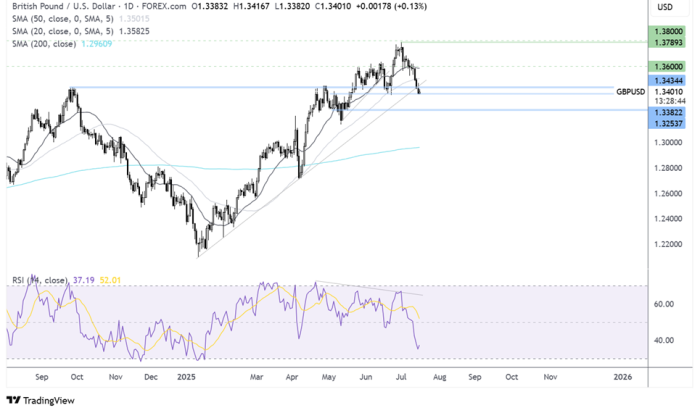Click the TradingView logo icon
Viewport: 700px width, 413px height.
[14, 401]
